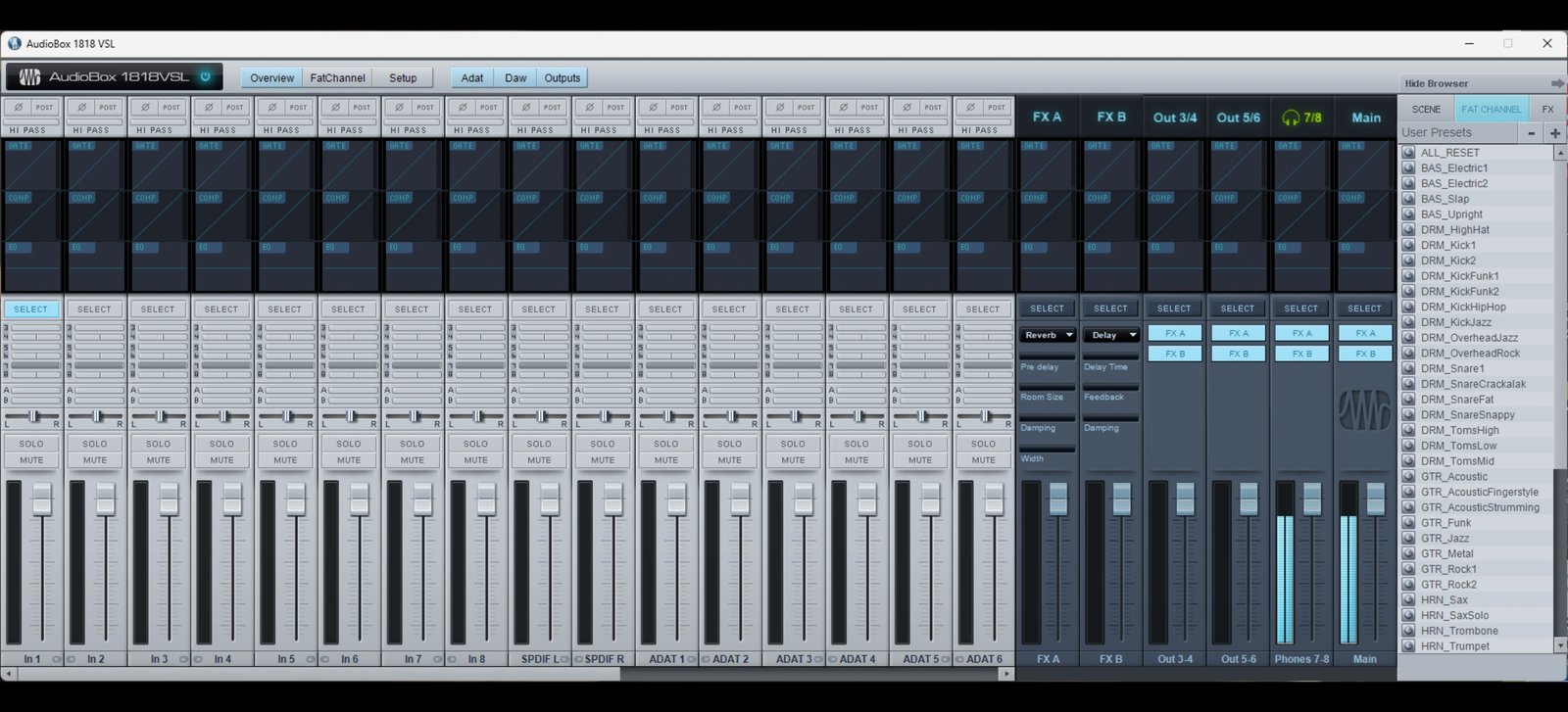This screenshot has height=712, width=1568.
Task: Switch to the FatChannel tab
Action: [337, 78]
